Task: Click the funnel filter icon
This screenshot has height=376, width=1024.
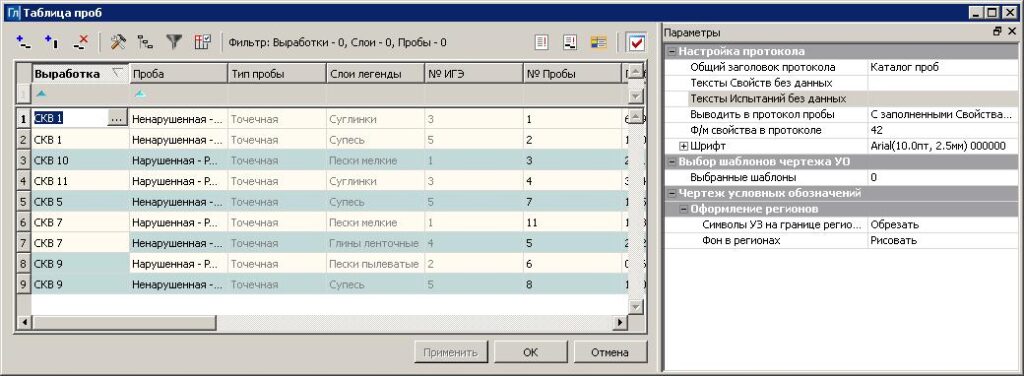Action: (x=173, y=42)
